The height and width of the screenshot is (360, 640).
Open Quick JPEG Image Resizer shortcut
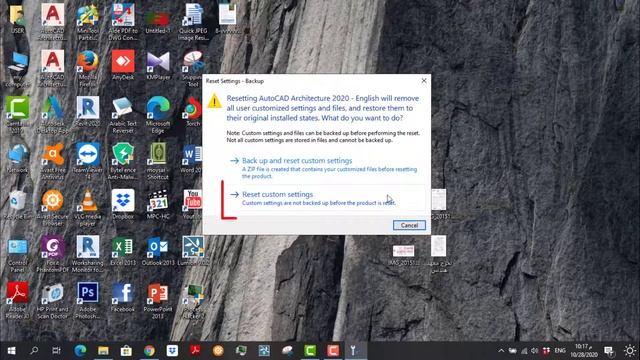pos(193,21)
